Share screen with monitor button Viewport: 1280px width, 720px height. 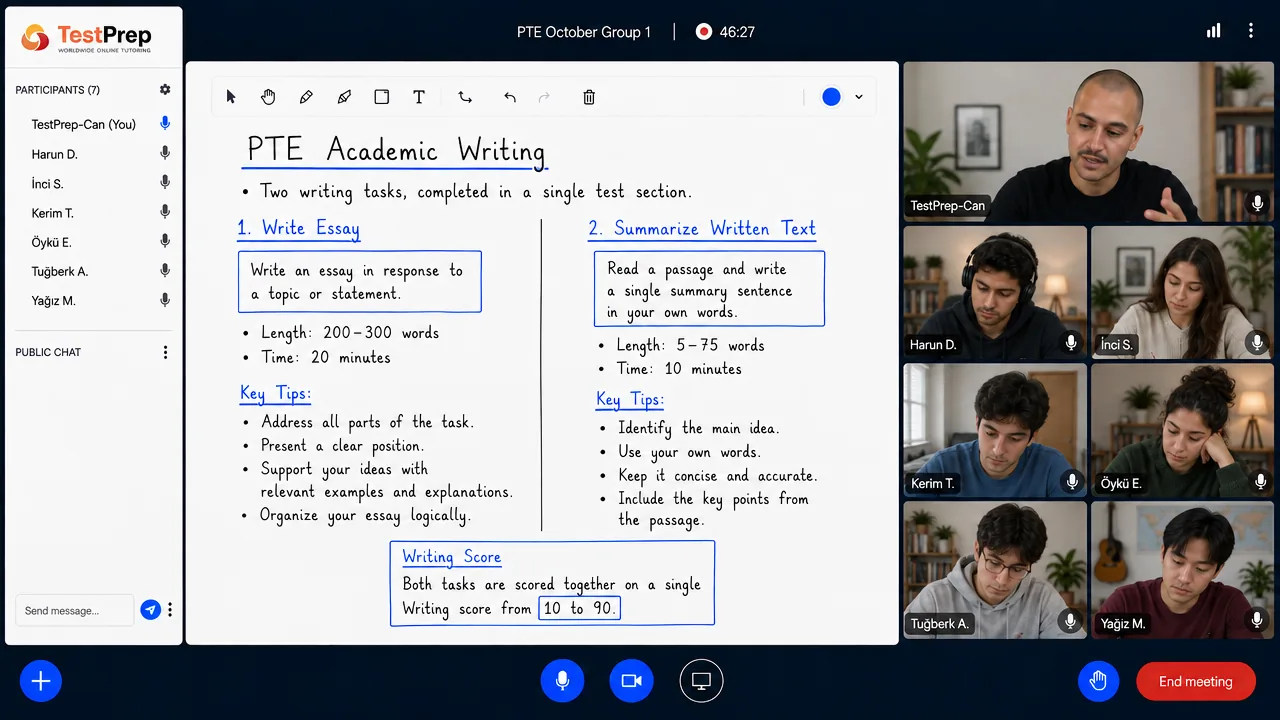(701, 681)
